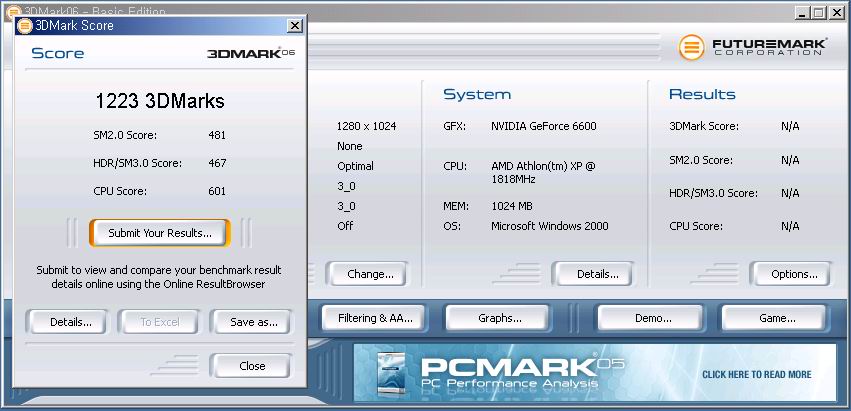851x411 pixels.
Task: Close 3DMark Score dialog with X
Action: tap(295, 26)
